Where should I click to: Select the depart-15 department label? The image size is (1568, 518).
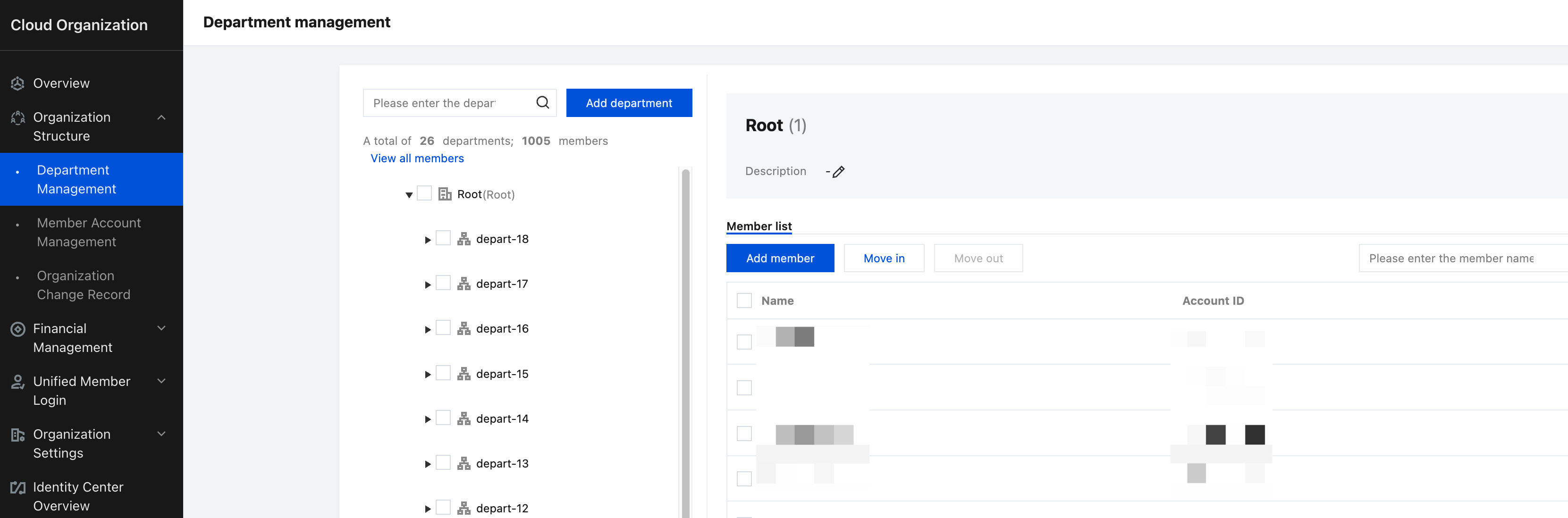[x=502, y=374]
